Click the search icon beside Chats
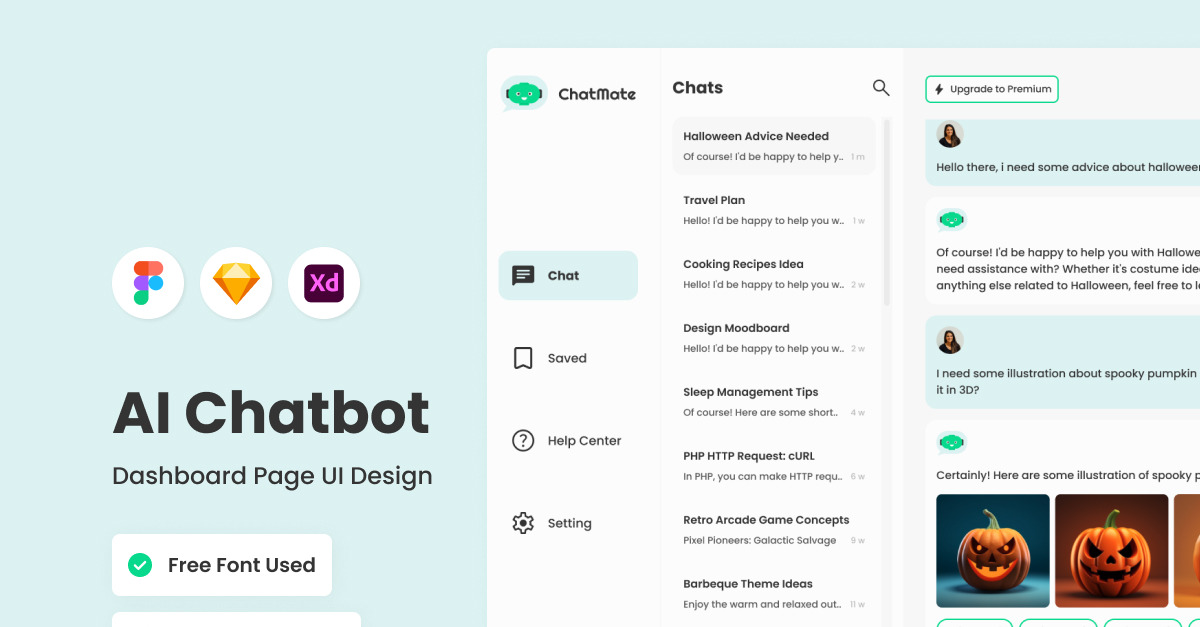Screen dimensions: 1200x627 [881, 88]
